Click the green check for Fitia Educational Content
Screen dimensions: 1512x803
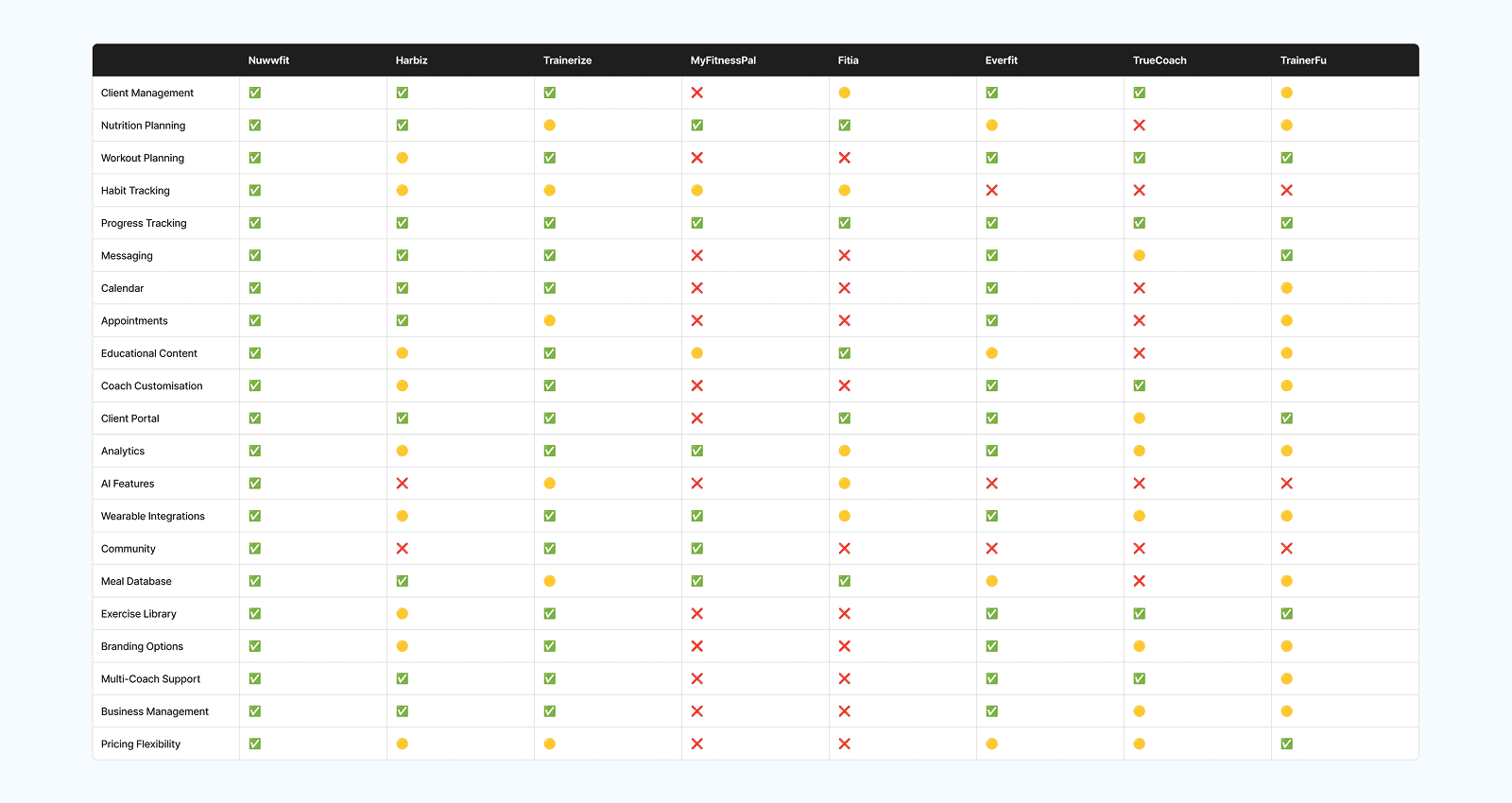(844, 353)
